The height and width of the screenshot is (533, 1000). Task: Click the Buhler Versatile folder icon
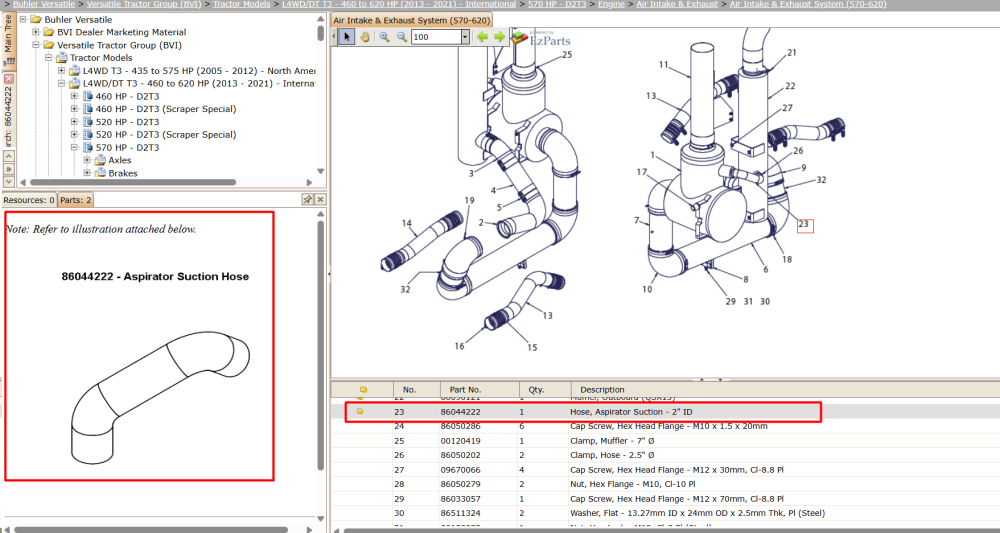(x=36, y=20)
